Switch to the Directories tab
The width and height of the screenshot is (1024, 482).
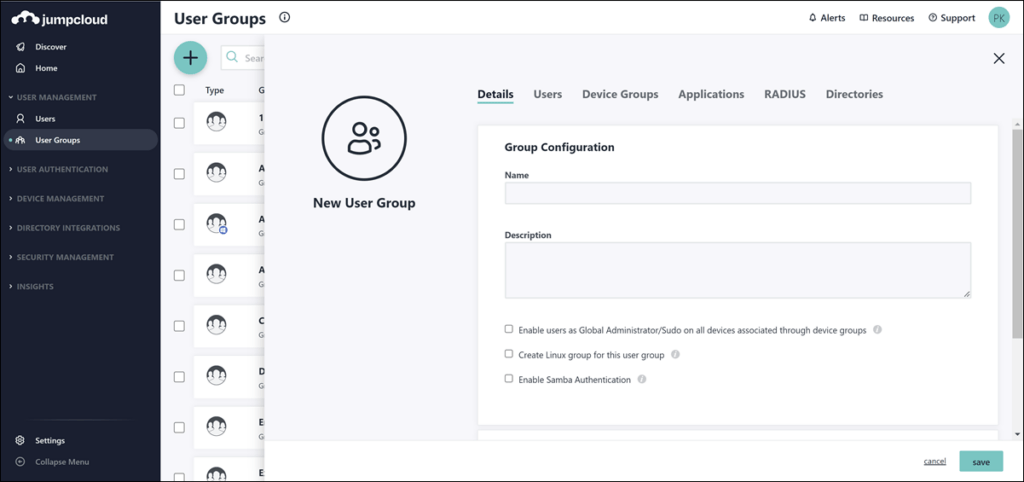[x=854, y=94]
